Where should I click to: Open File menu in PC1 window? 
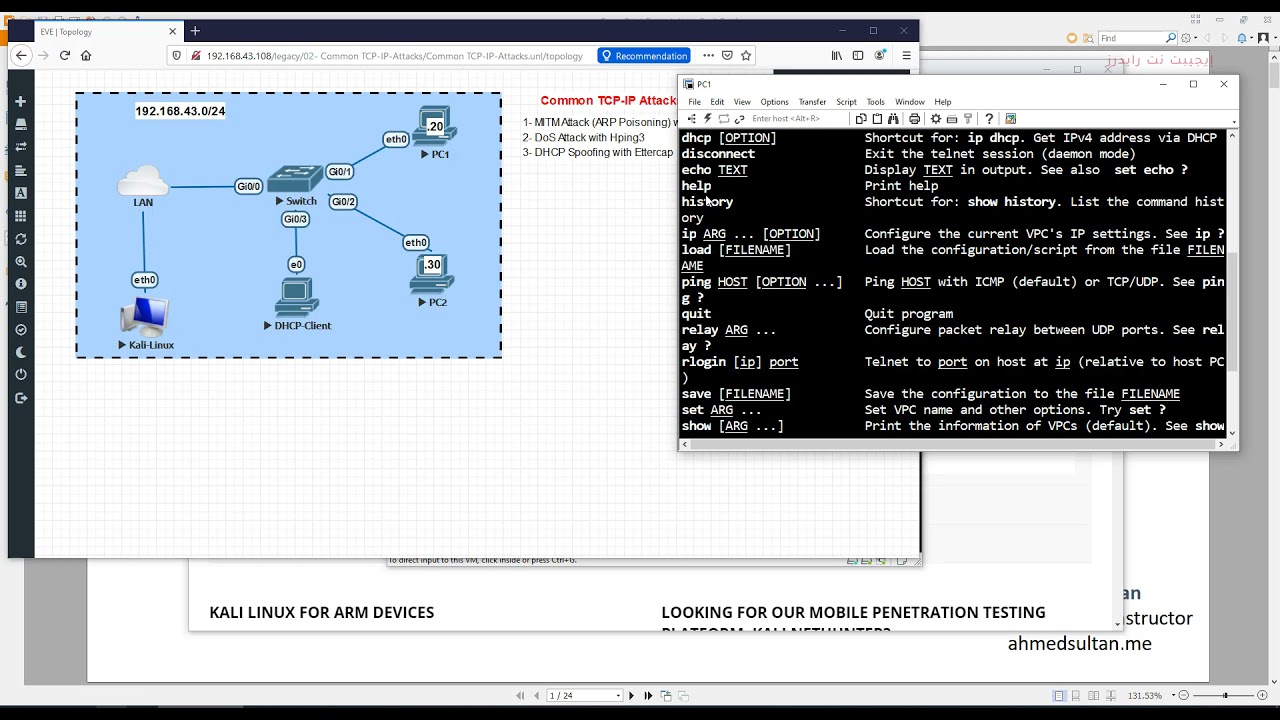point(694,102)
